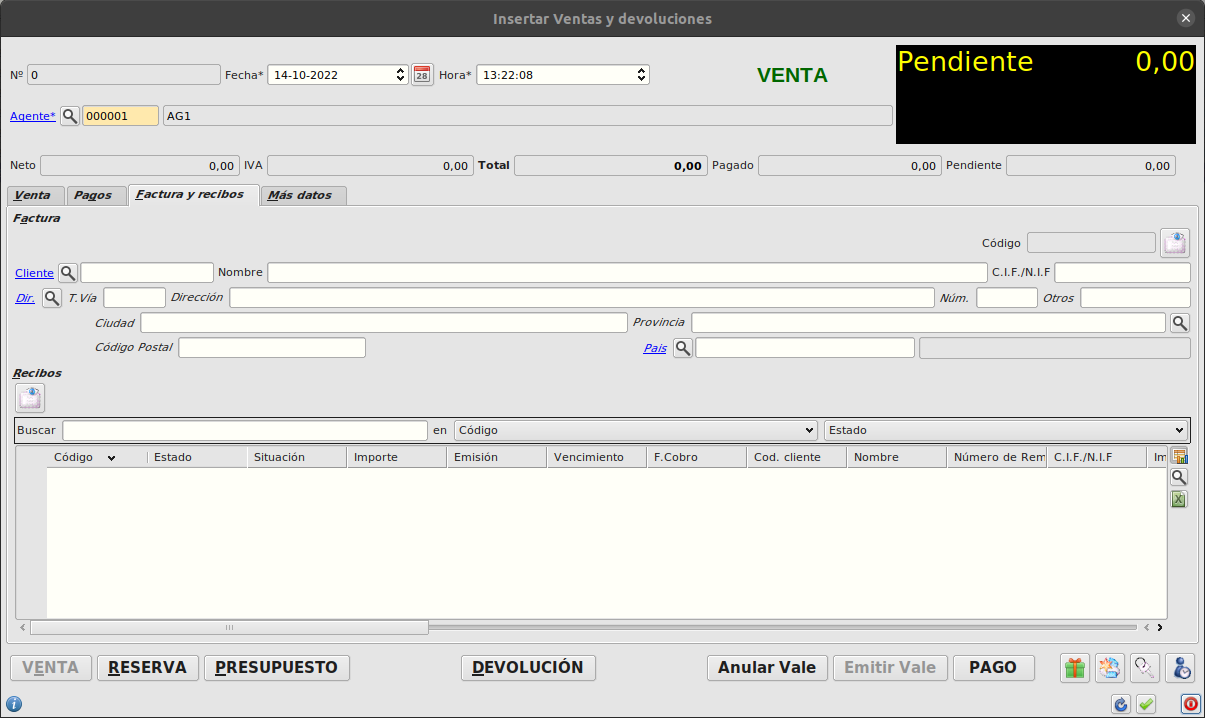
Task: Click the DEVOLUCIÓN button
Action: pyautogui.click(x=528, y=668)
